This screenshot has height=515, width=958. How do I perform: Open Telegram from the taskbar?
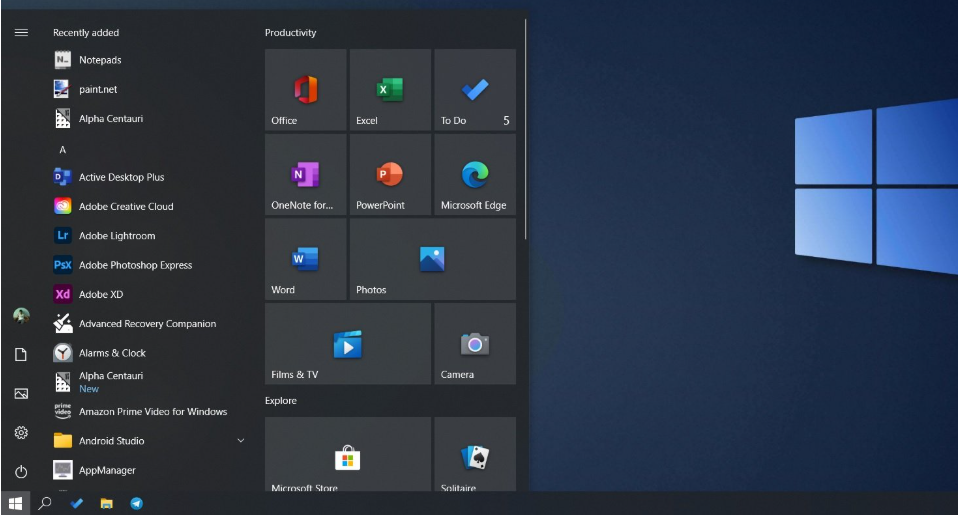click(136, 503)
